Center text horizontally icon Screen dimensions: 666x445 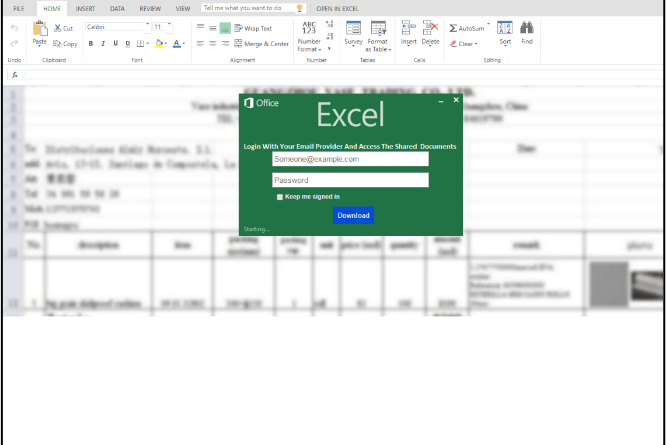pyautogui.click(x=213, y=43)
